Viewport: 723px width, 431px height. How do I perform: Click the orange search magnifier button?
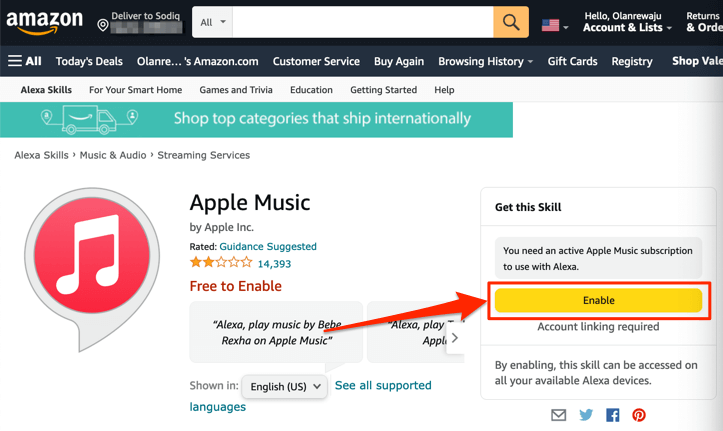pos(510,22)
